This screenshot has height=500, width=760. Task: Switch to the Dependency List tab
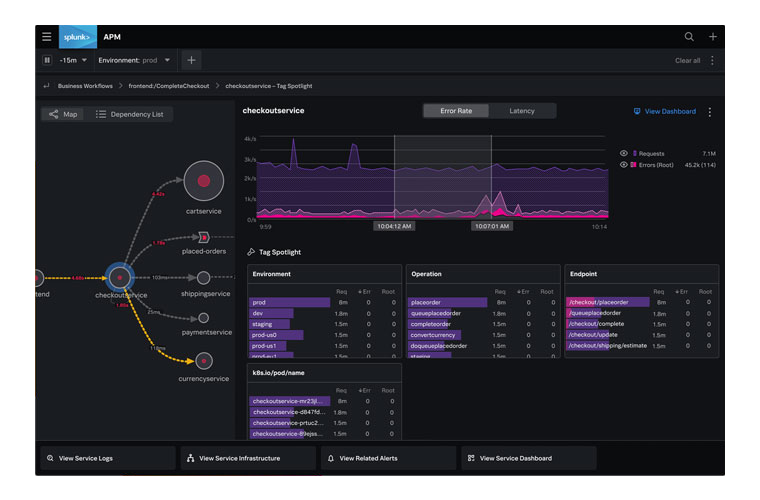pyautogui.click(x=130, y=114)
